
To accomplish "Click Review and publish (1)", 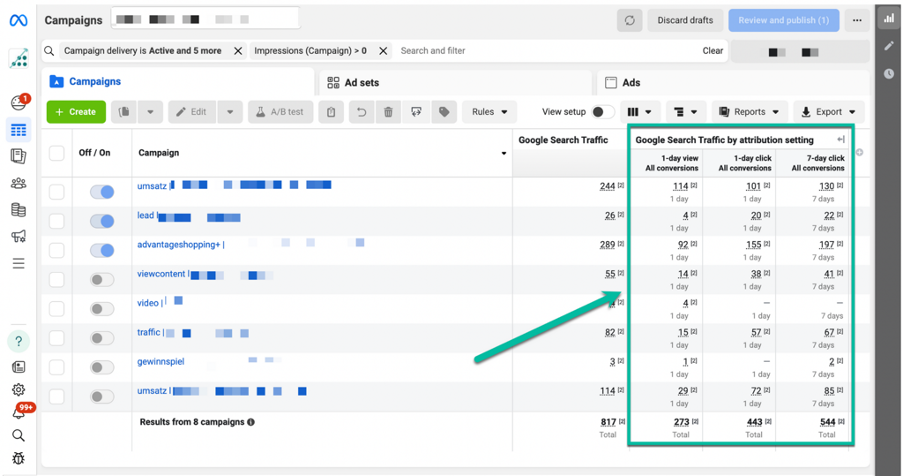I will click(x=784, y=20).
